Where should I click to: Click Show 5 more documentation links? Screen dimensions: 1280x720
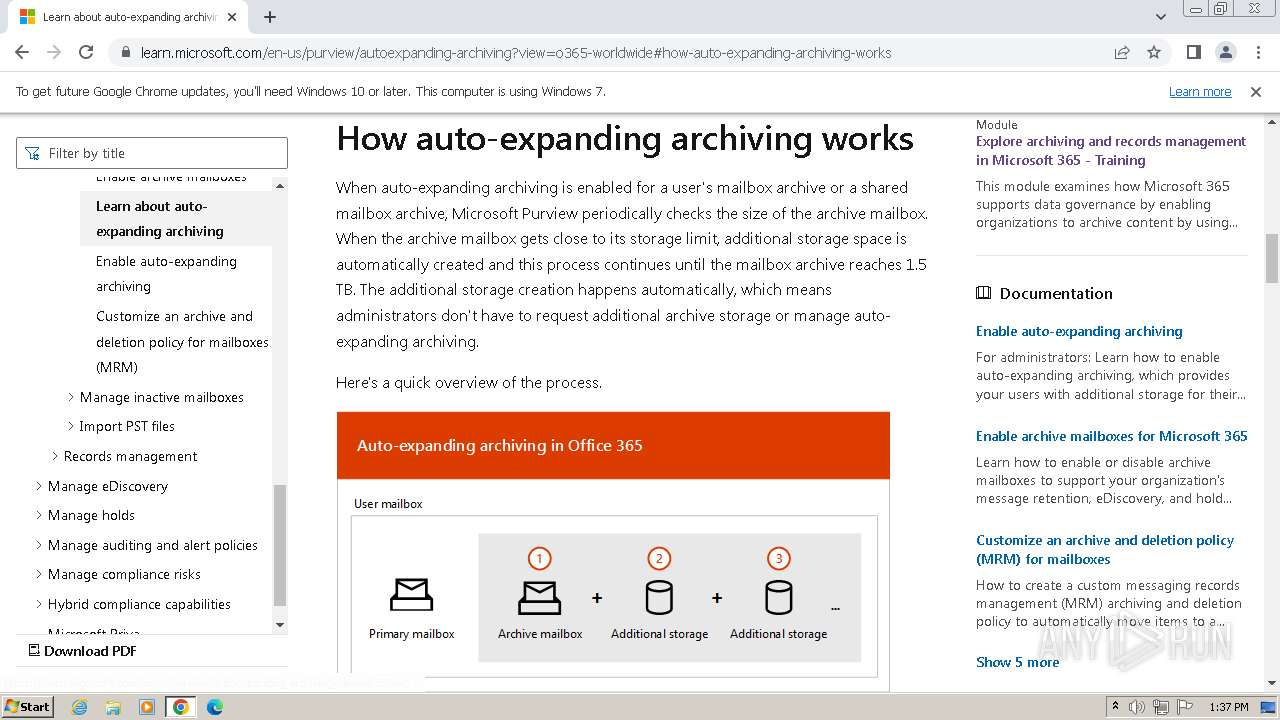click(x=1017, y=662)
